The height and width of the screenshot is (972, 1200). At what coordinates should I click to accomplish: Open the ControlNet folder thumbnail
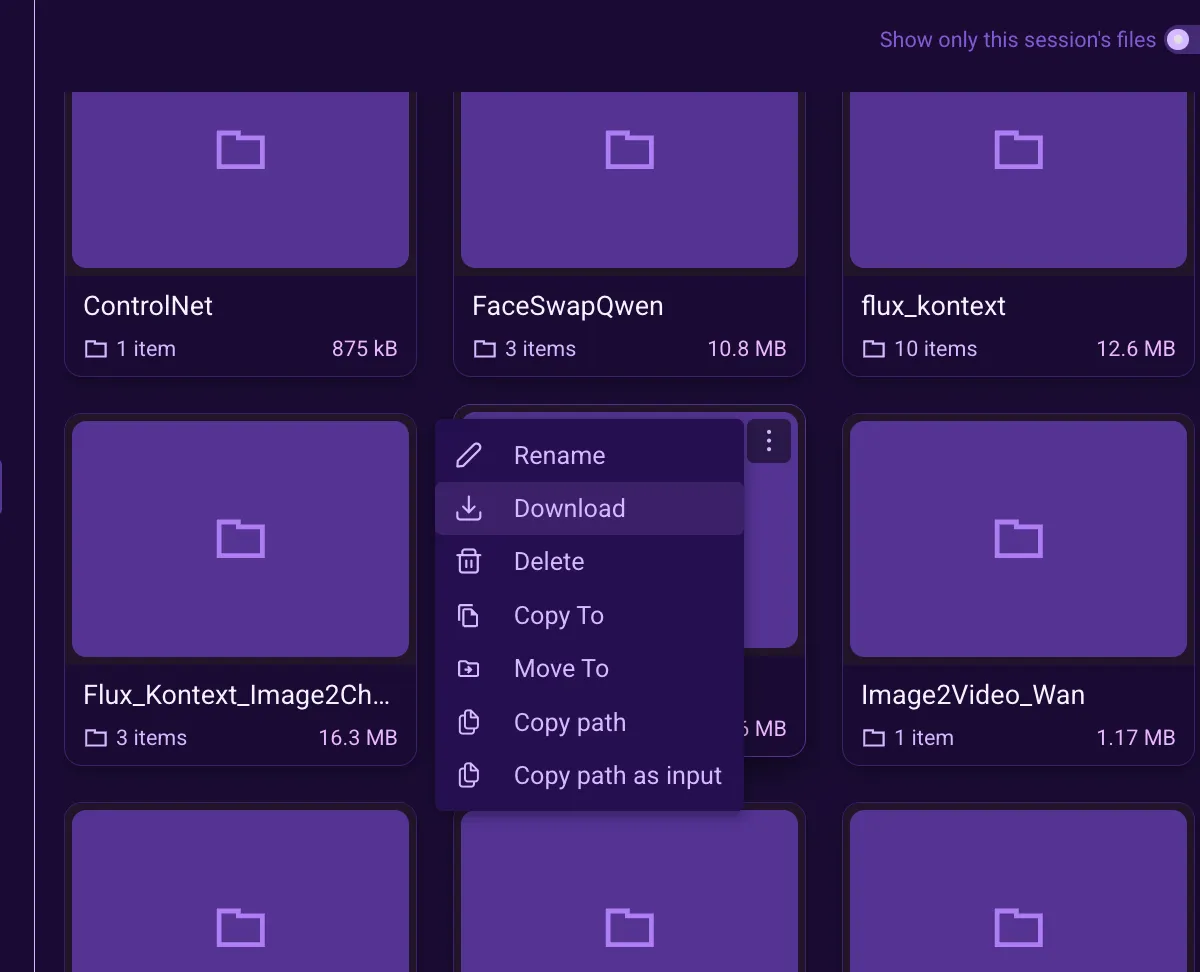coord(240,179)
